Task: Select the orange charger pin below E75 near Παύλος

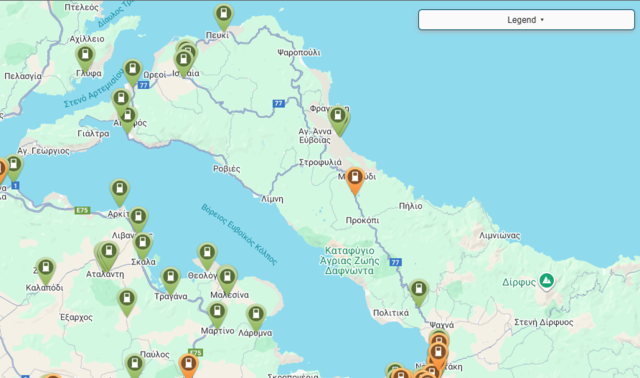Action: coord(189,366)
